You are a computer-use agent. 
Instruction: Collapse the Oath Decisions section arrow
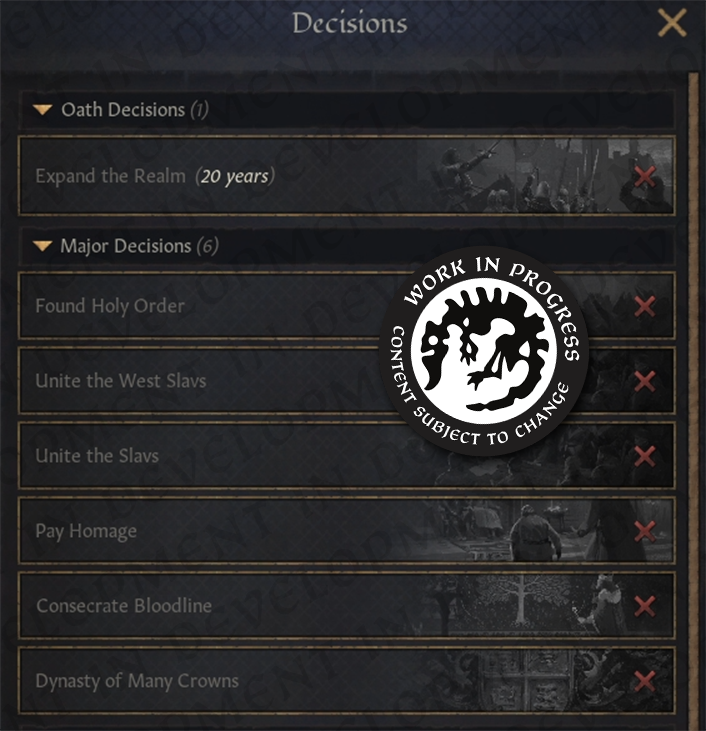tap(42, 110)
